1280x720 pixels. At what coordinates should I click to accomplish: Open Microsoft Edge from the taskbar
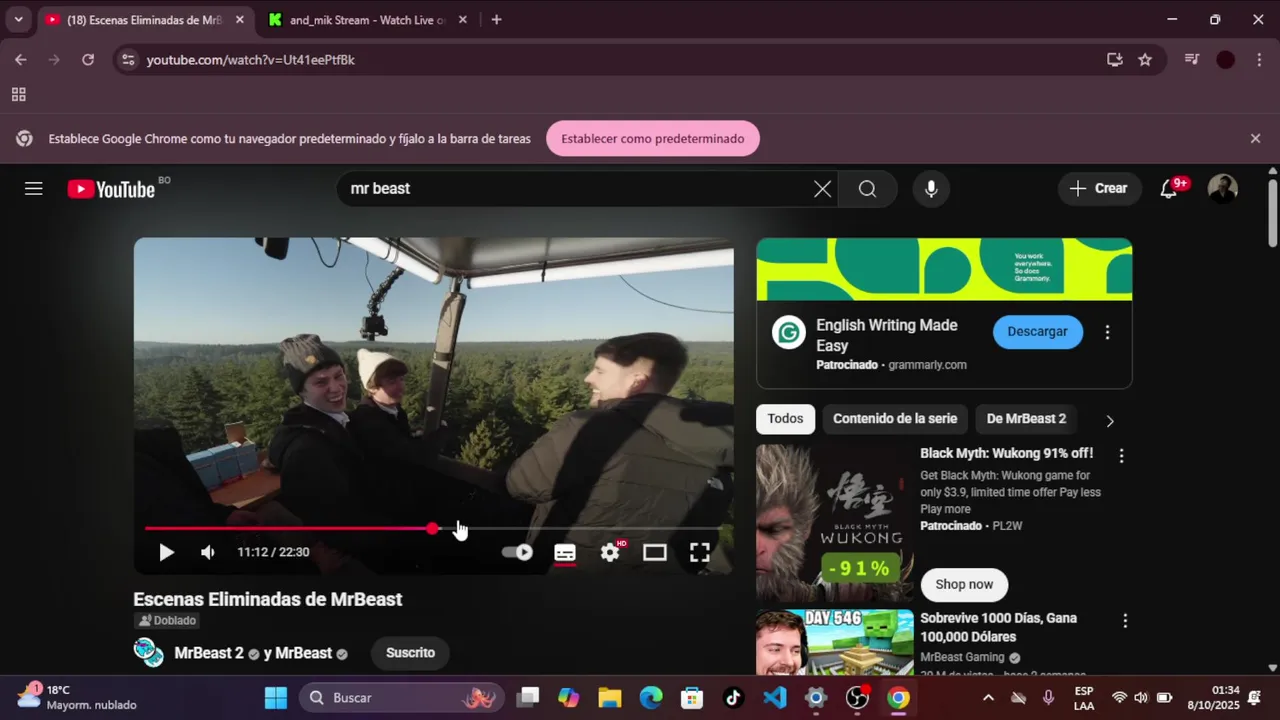click(x=651, y=698)
